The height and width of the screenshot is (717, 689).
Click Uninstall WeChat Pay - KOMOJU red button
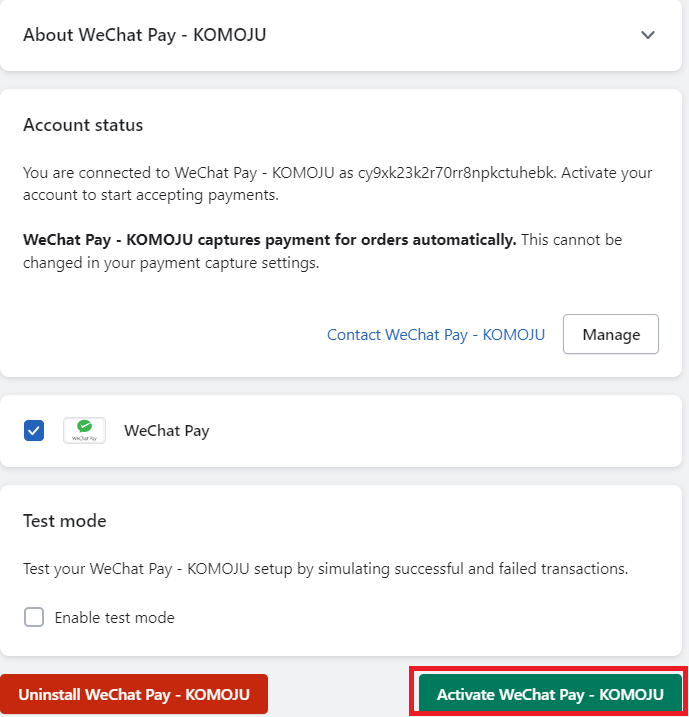click(134, 694)
